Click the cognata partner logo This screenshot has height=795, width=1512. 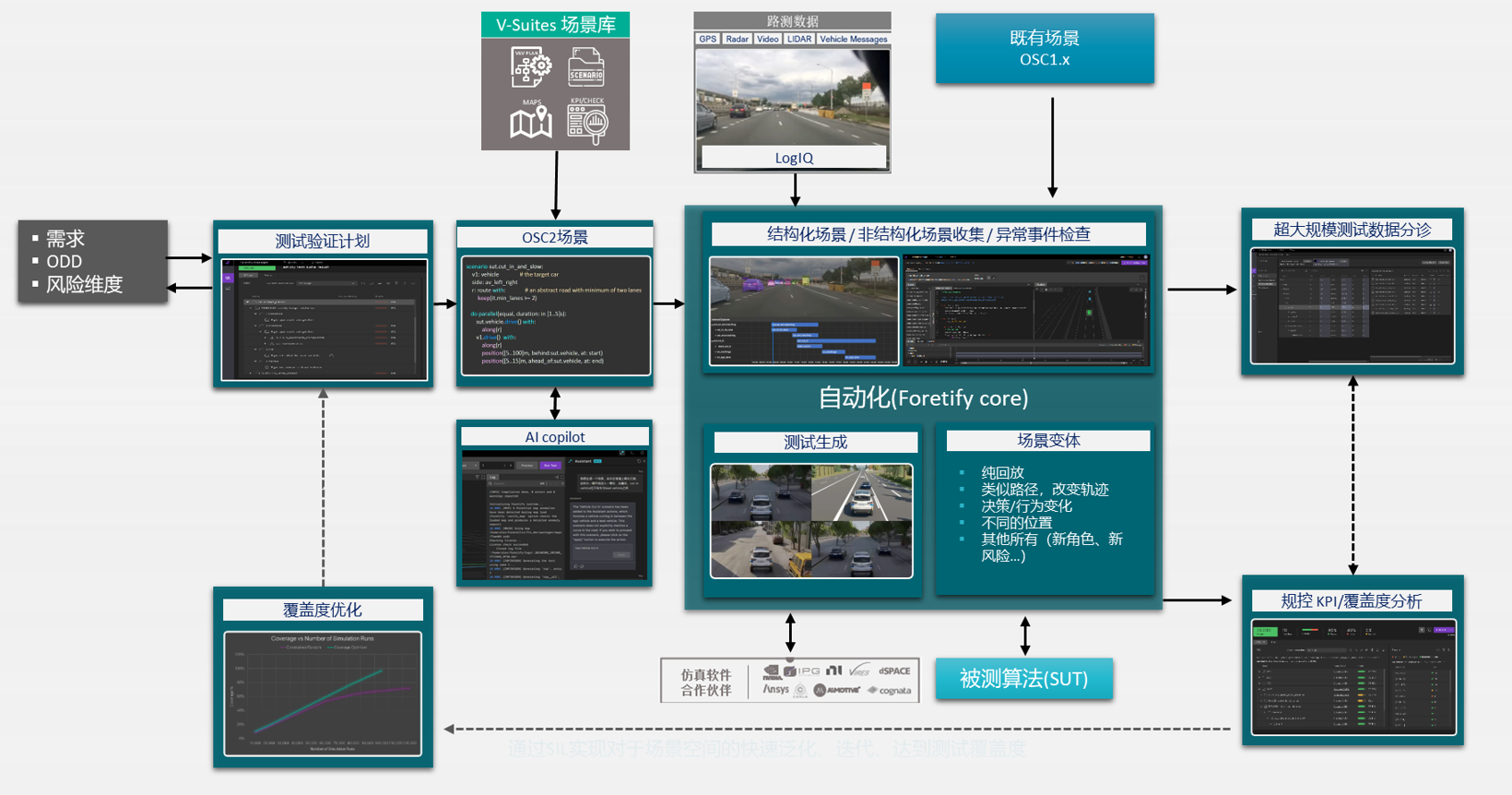pos(889,690)
